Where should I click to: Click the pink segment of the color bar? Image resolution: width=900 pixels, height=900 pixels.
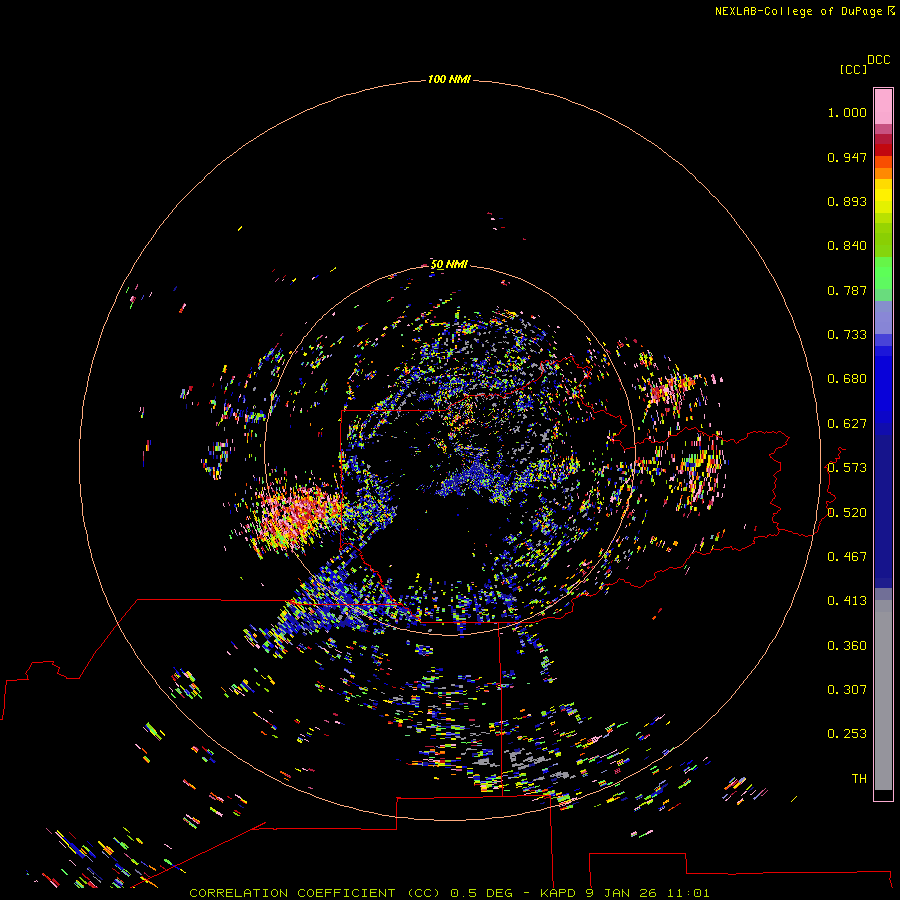click(883, 107)
